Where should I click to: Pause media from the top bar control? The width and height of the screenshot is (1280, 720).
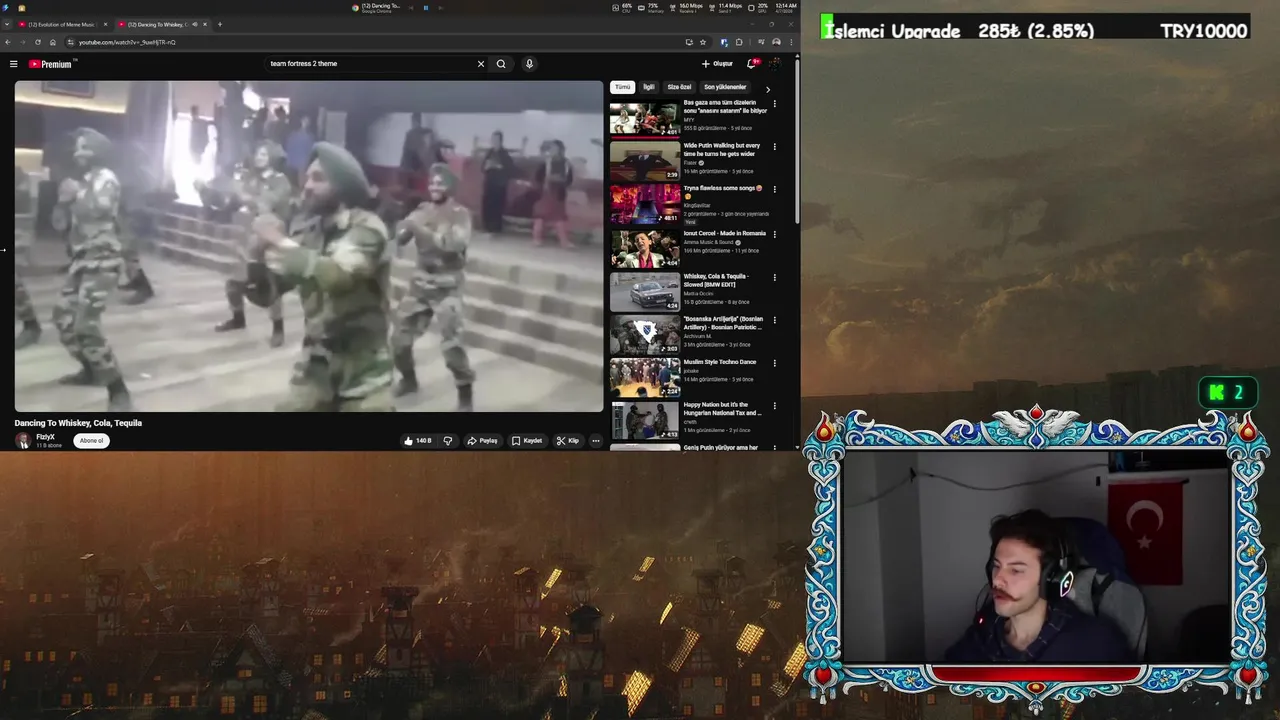426,8
